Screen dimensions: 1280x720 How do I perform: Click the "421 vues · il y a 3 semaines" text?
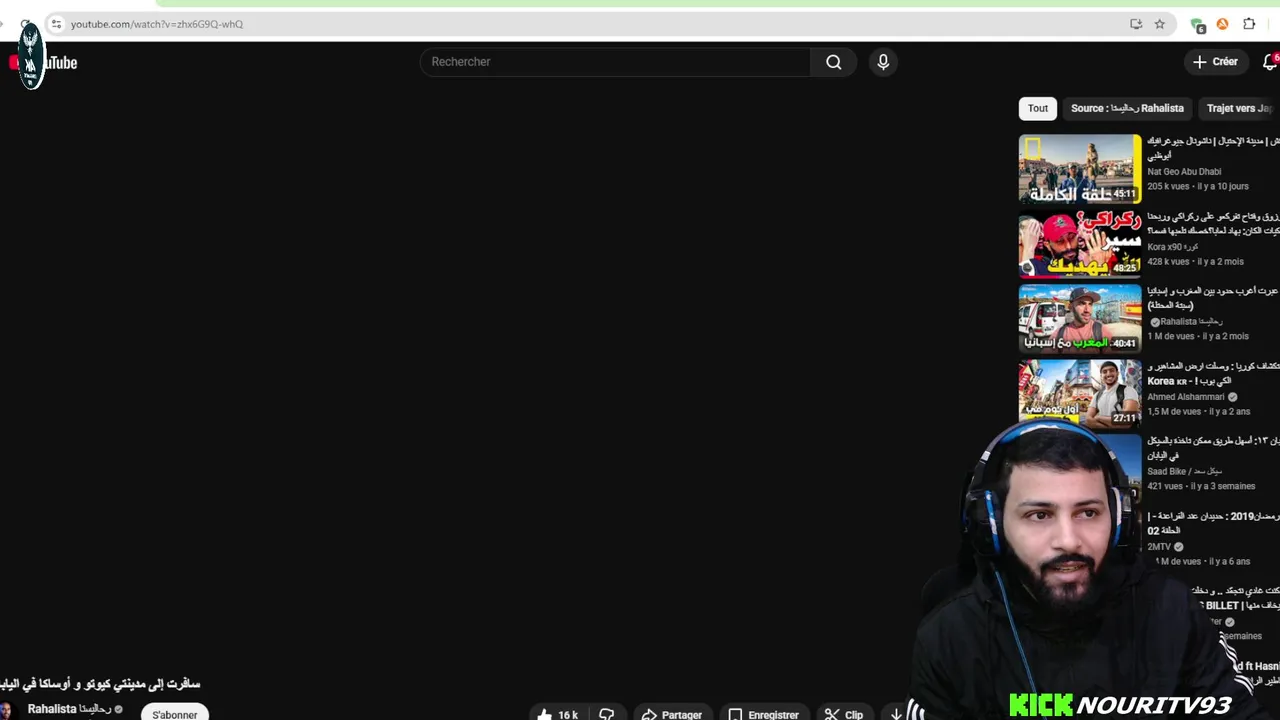tap(1201, 486)
